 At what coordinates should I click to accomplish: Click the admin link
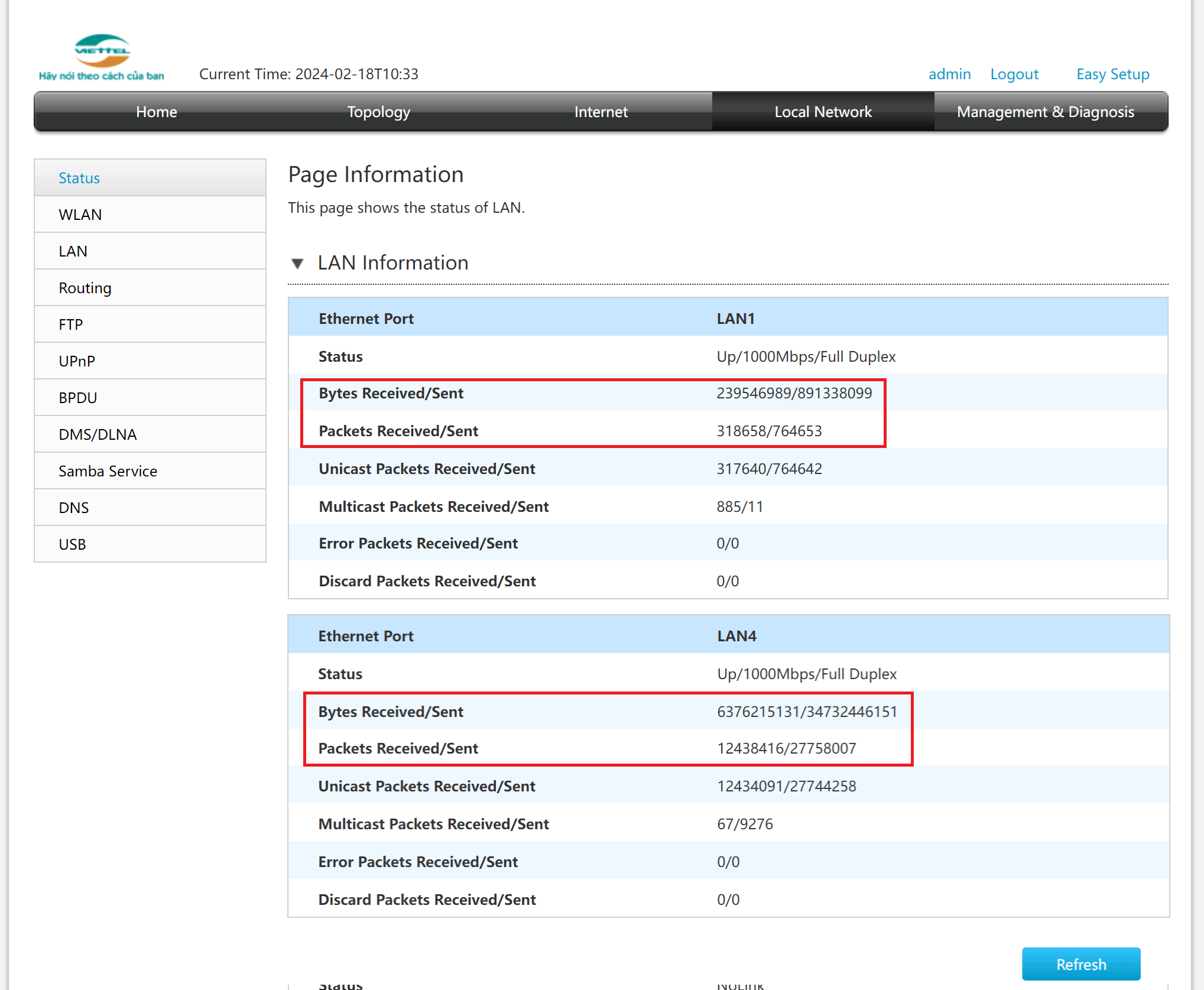coord(949,74)
